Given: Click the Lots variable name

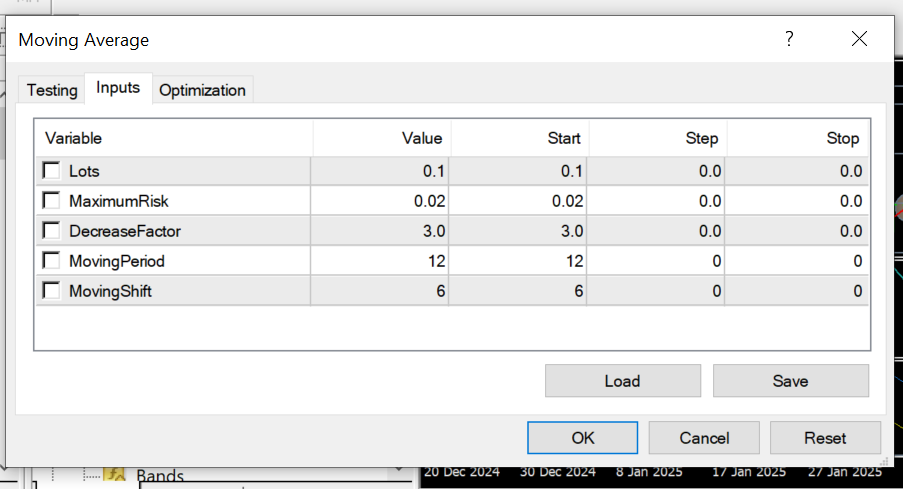Looking at the screenshot, I should tap(84, 171).
